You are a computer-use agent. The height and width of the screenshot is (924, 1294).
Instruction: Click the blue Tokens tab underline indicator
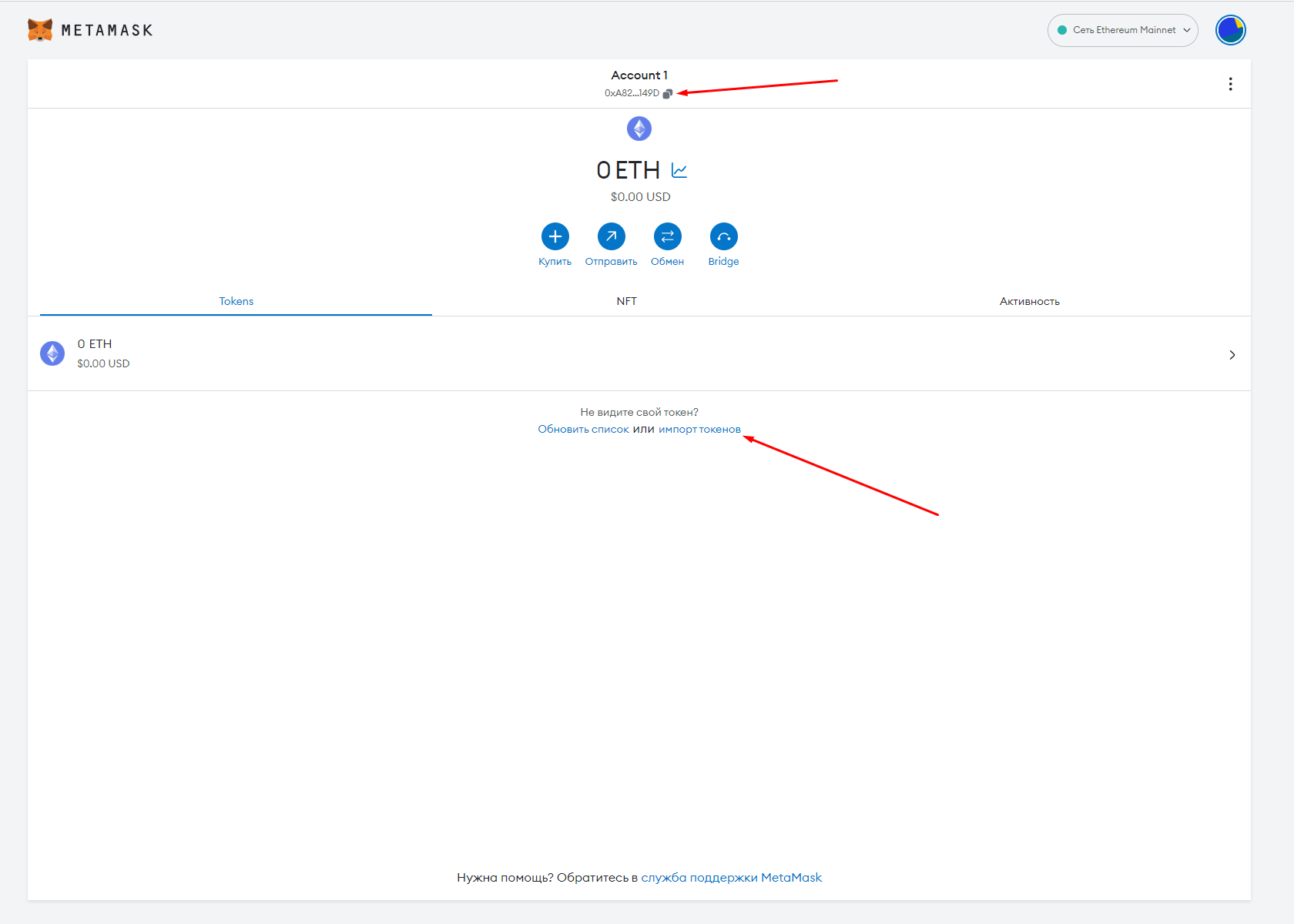236,314
